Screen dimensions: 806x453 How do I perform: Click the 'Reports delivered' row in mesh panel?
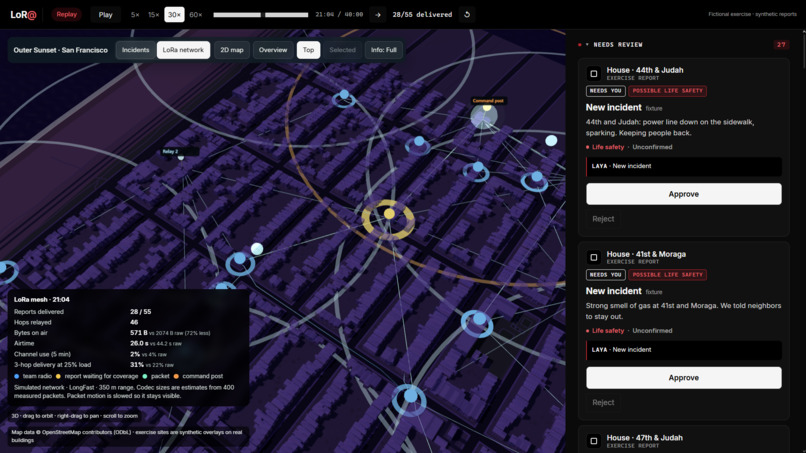[x=127, y=312]
